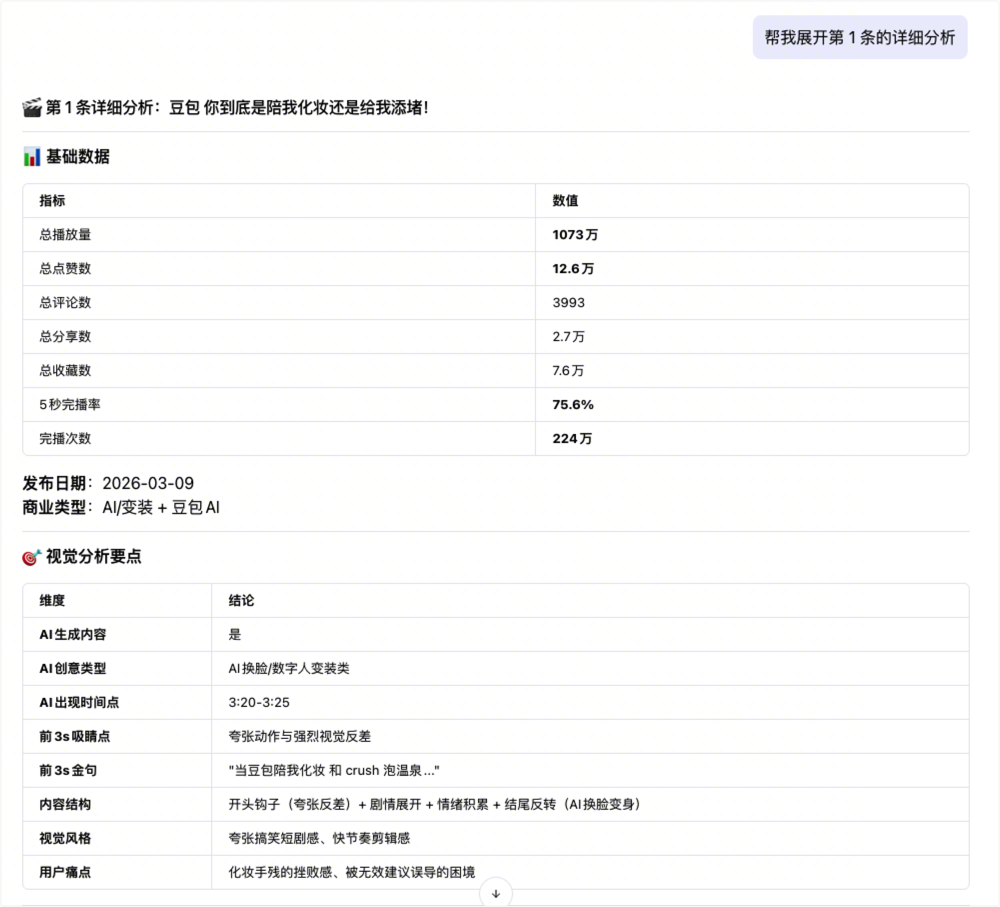
Task: Click the cell 化妆手残的挫败感、被无效建议误导的困境
Action: coord(352,873)
